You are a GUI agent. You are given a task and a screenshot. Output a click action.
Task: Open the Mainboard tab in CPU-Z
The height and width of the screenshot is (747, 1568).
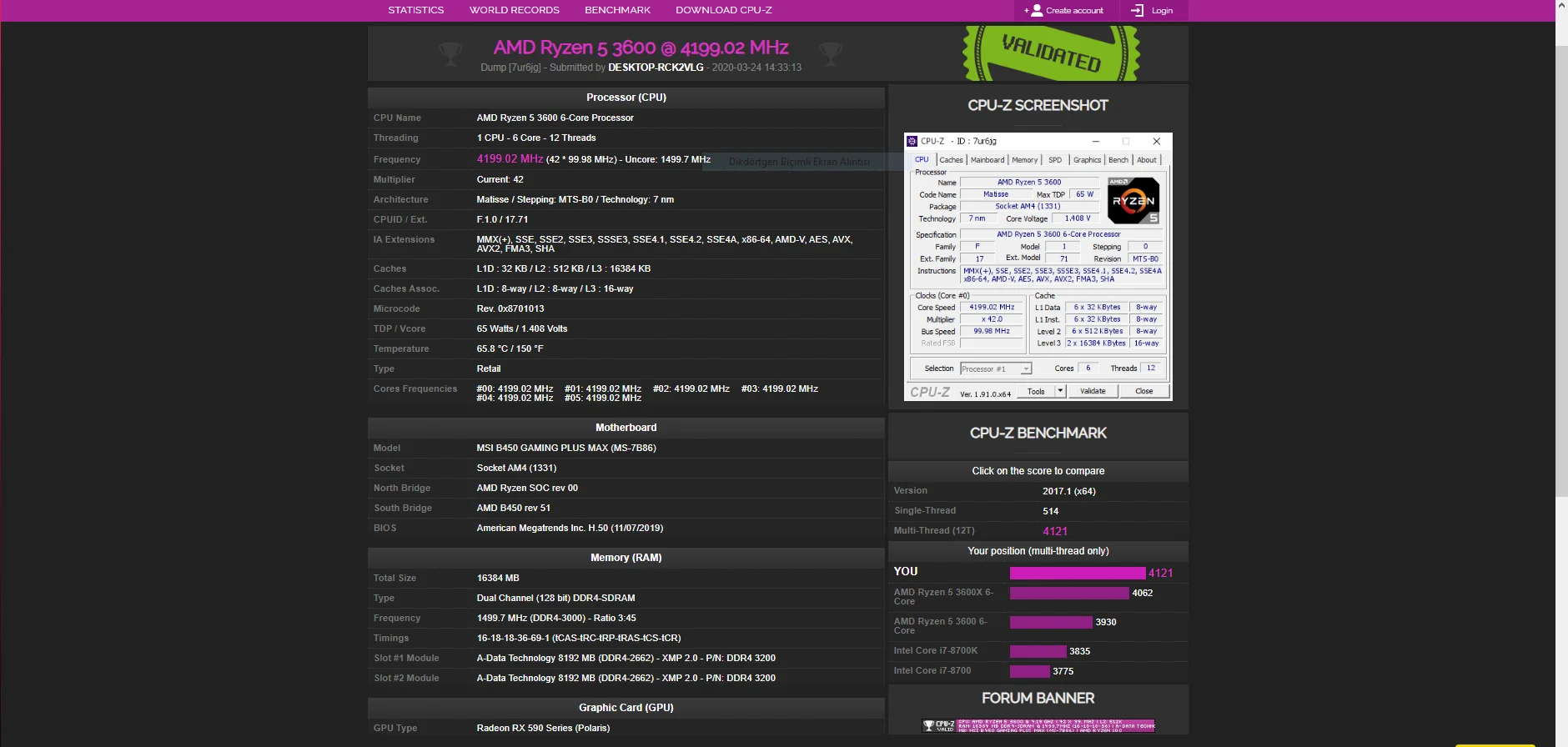988,160
